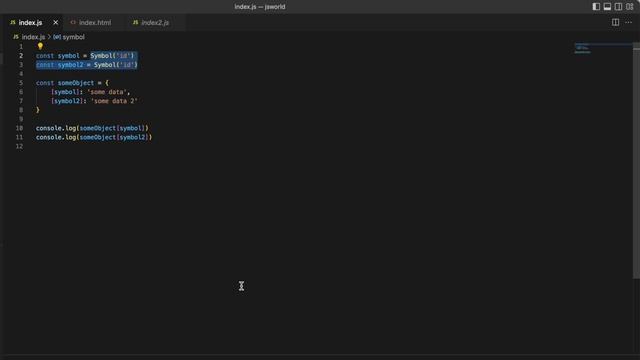Viewport: 640px width, 360px height.
Task: Toggle the secondary sidebar layout icon
Action: (618, 7)
